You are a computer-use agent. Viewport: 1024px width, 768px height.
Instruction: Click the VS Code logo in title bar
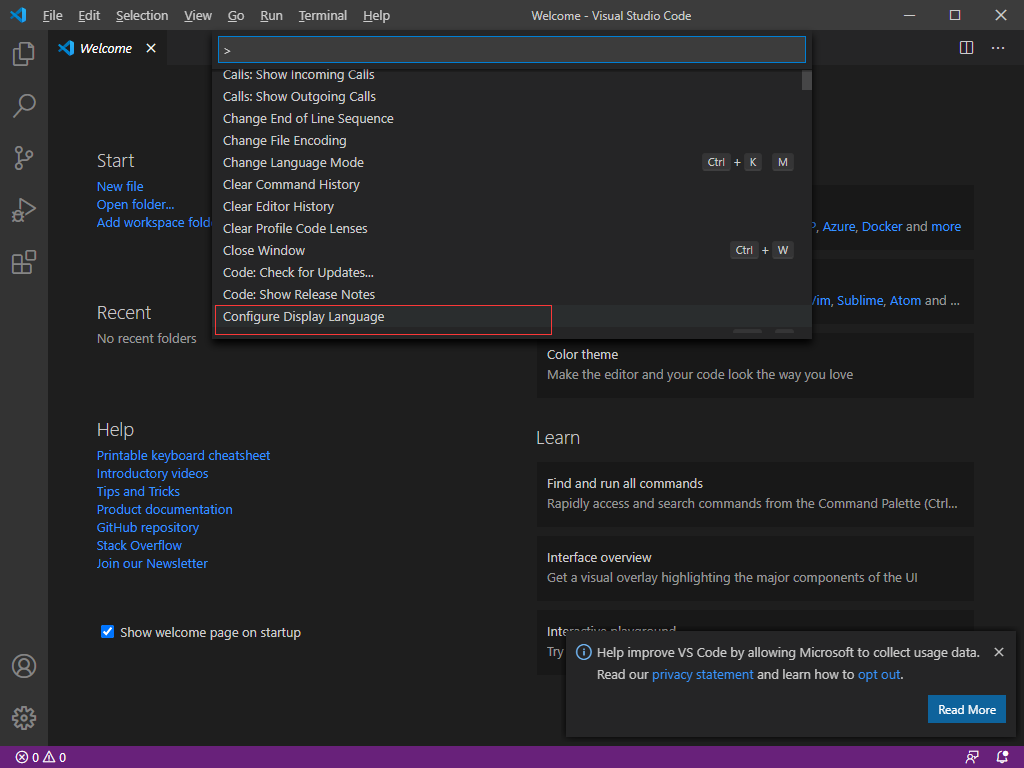[18, 15]
